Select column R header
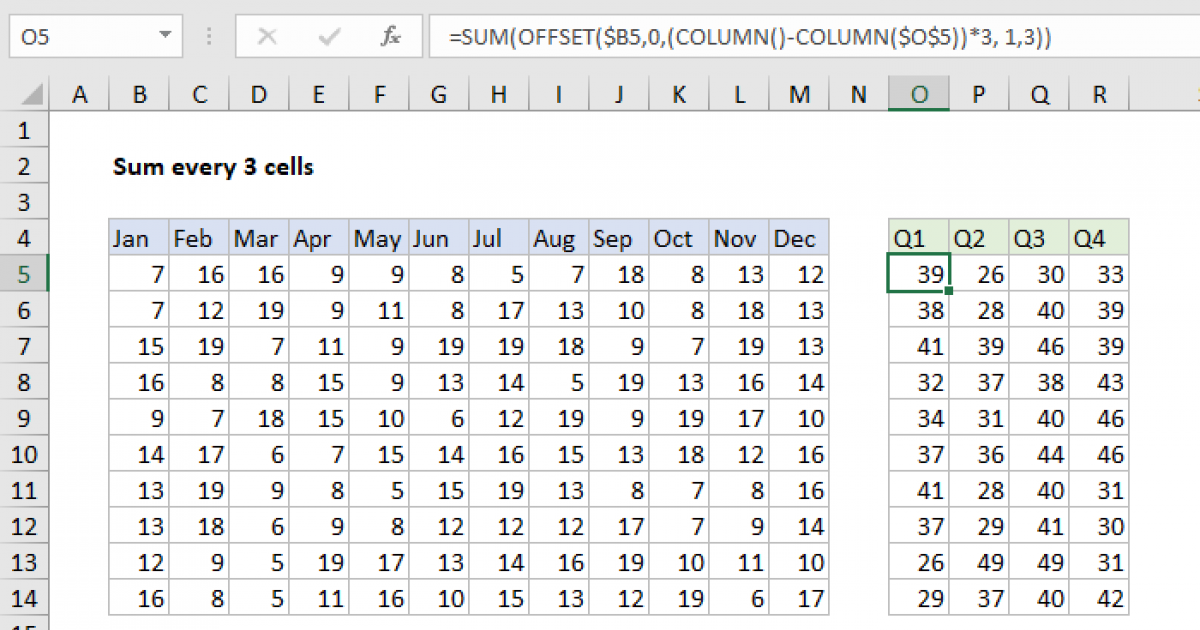This screenshot has height=630, width=1200. pyautogui.click(x=1099, y=95)
